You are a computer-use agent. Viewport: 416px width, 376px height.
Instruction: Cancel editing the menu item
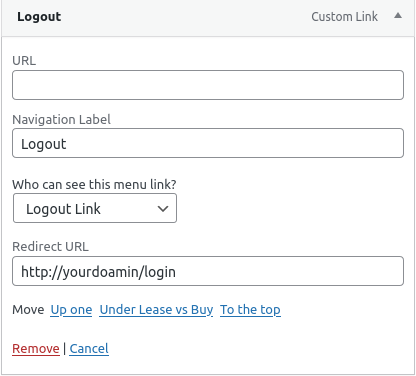89,349
